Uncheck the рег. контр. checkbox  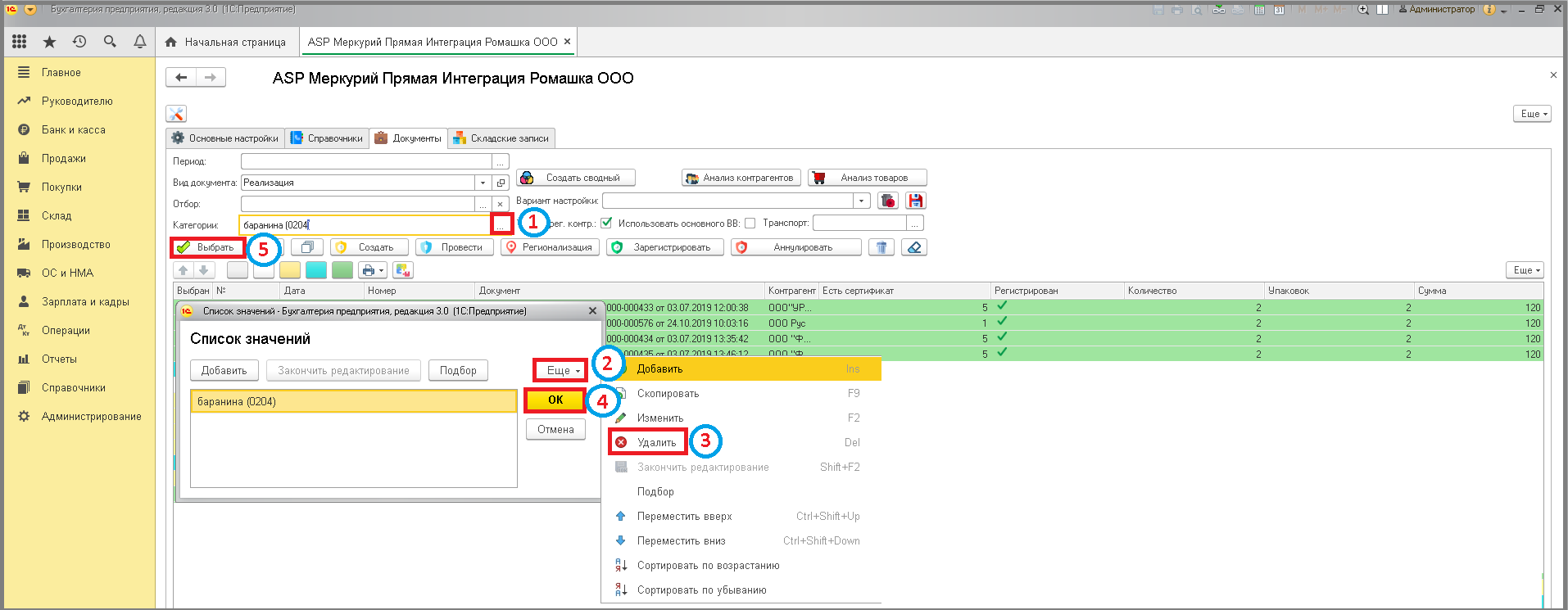pos(606,223)
